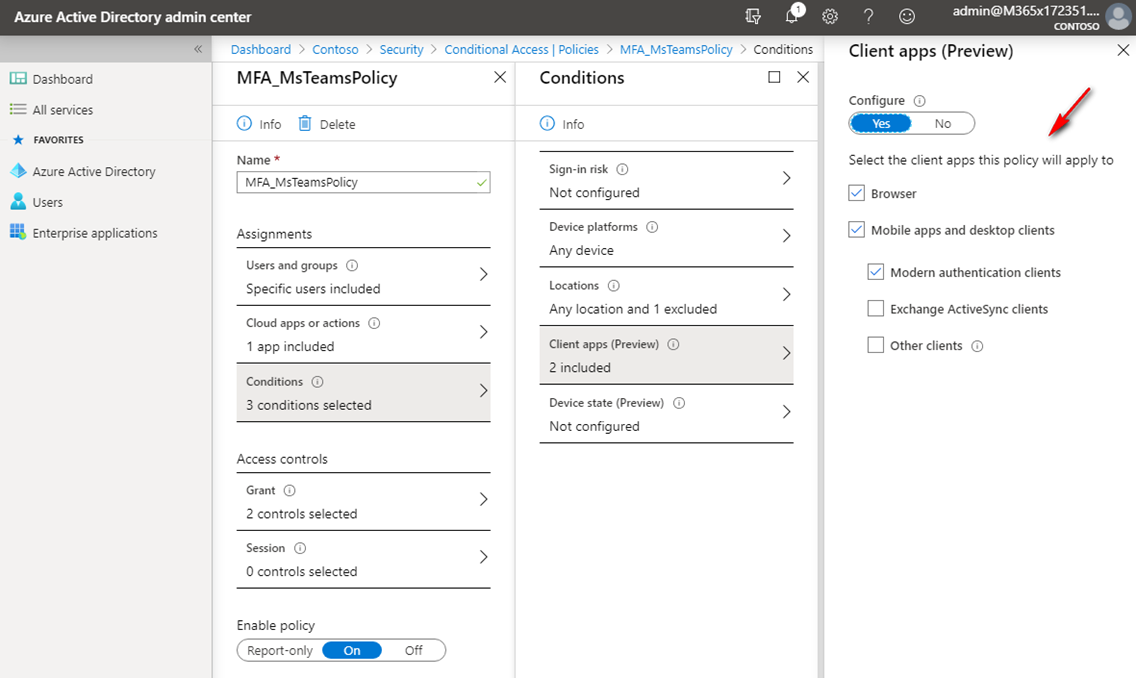Go to MFA_MsTeamsPolicy breadcrumb link
The image size is (1136, 678).
(676, 49)
